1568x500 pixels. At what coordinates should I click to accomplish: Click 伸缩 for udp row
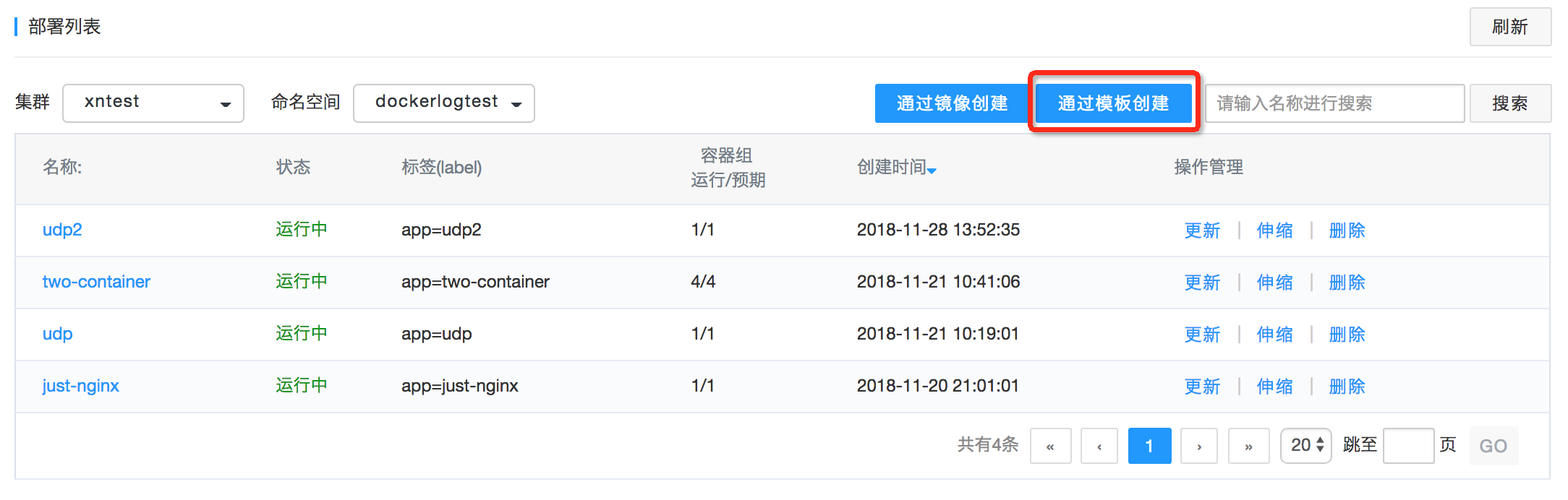[x=1274, y=335]
